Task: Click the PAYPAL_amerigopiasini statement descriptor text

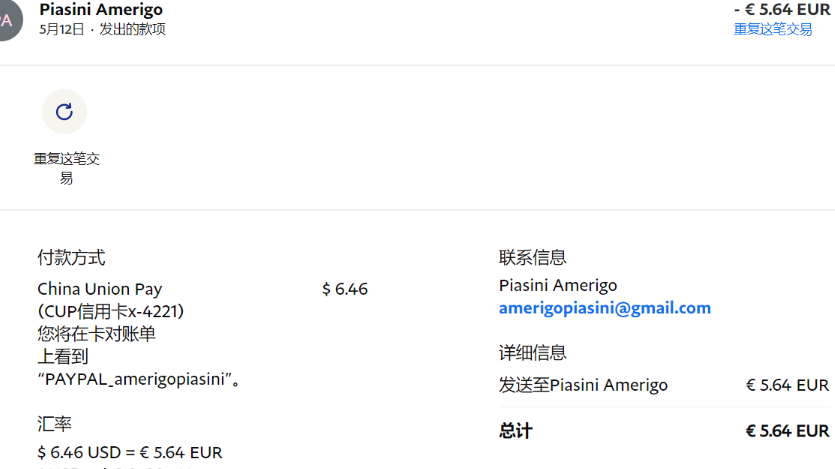Action: (138, 379)
